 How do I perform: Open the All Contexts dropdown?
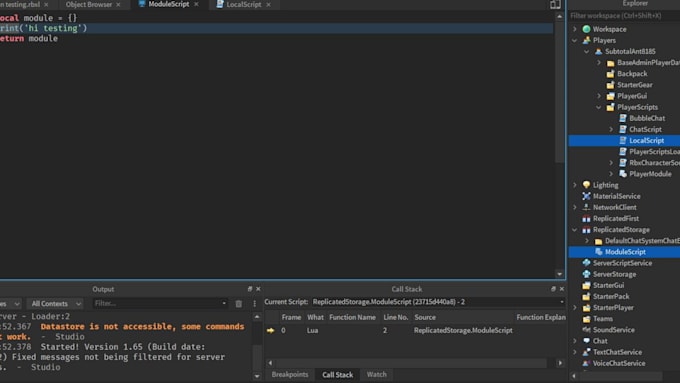coord(55,304)
